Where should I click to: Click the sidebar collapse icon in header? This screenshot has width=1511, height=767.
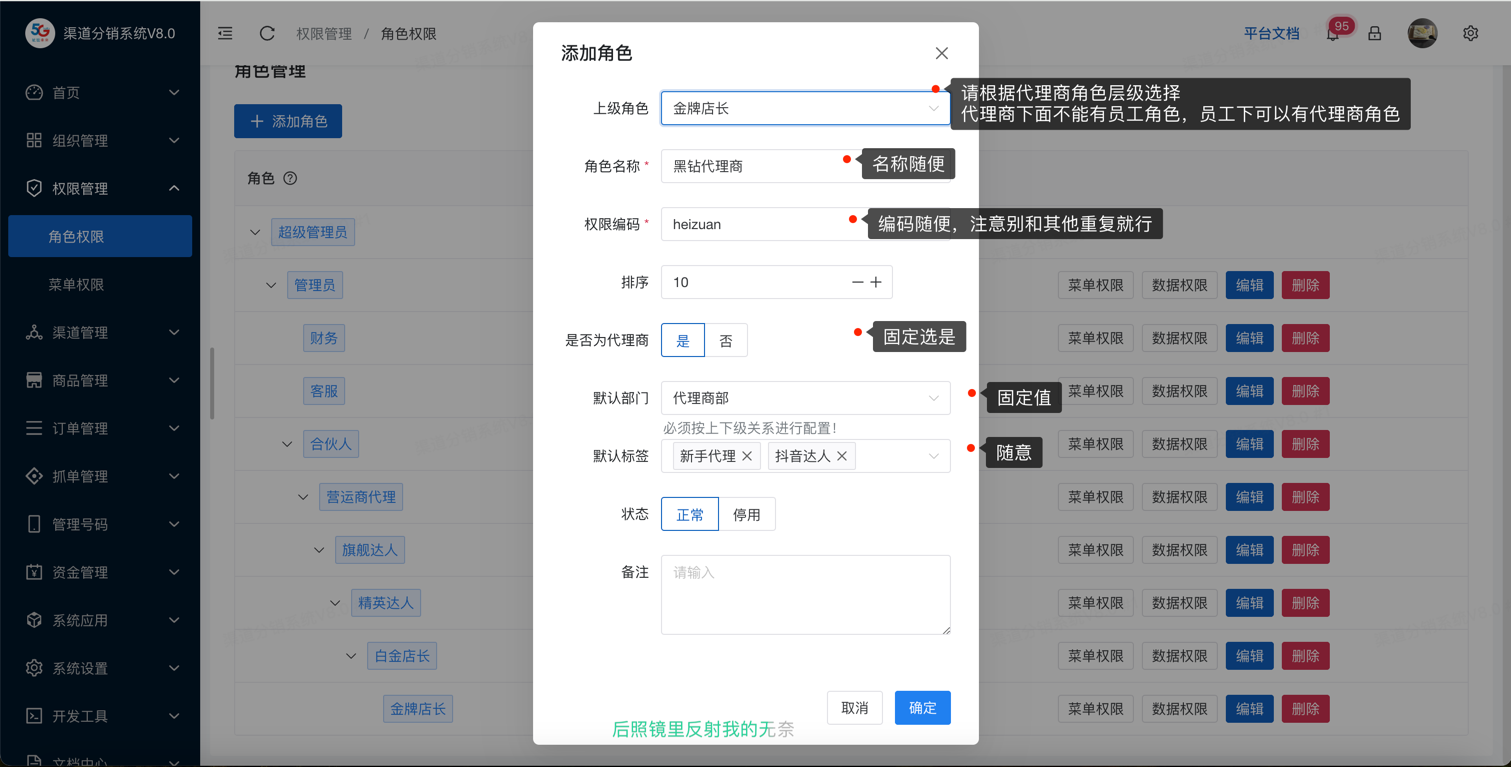tap(226, 33)
